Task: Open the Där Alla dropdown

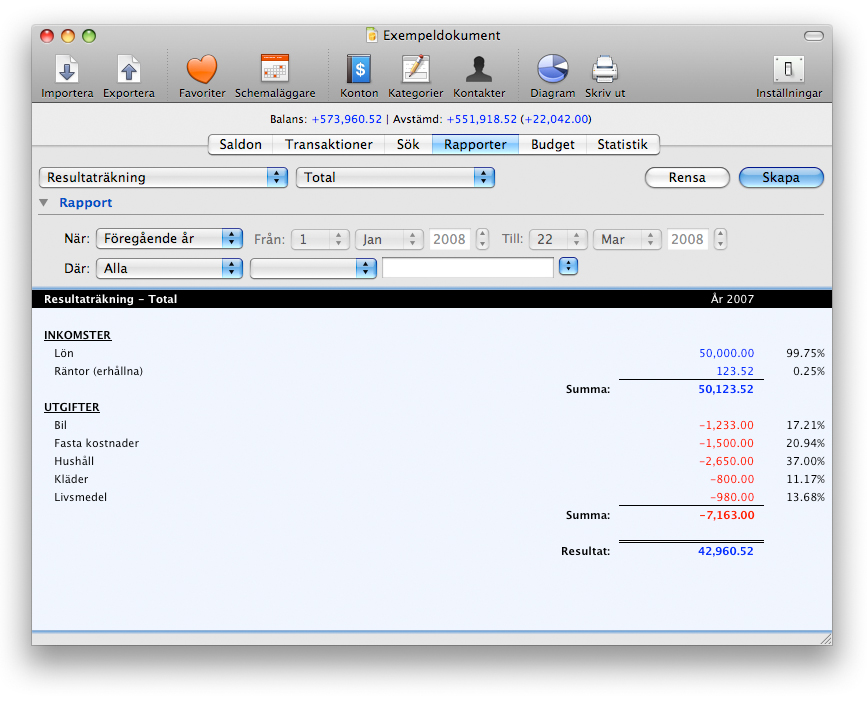Action: pyautogui.click(x=169, y=268)
